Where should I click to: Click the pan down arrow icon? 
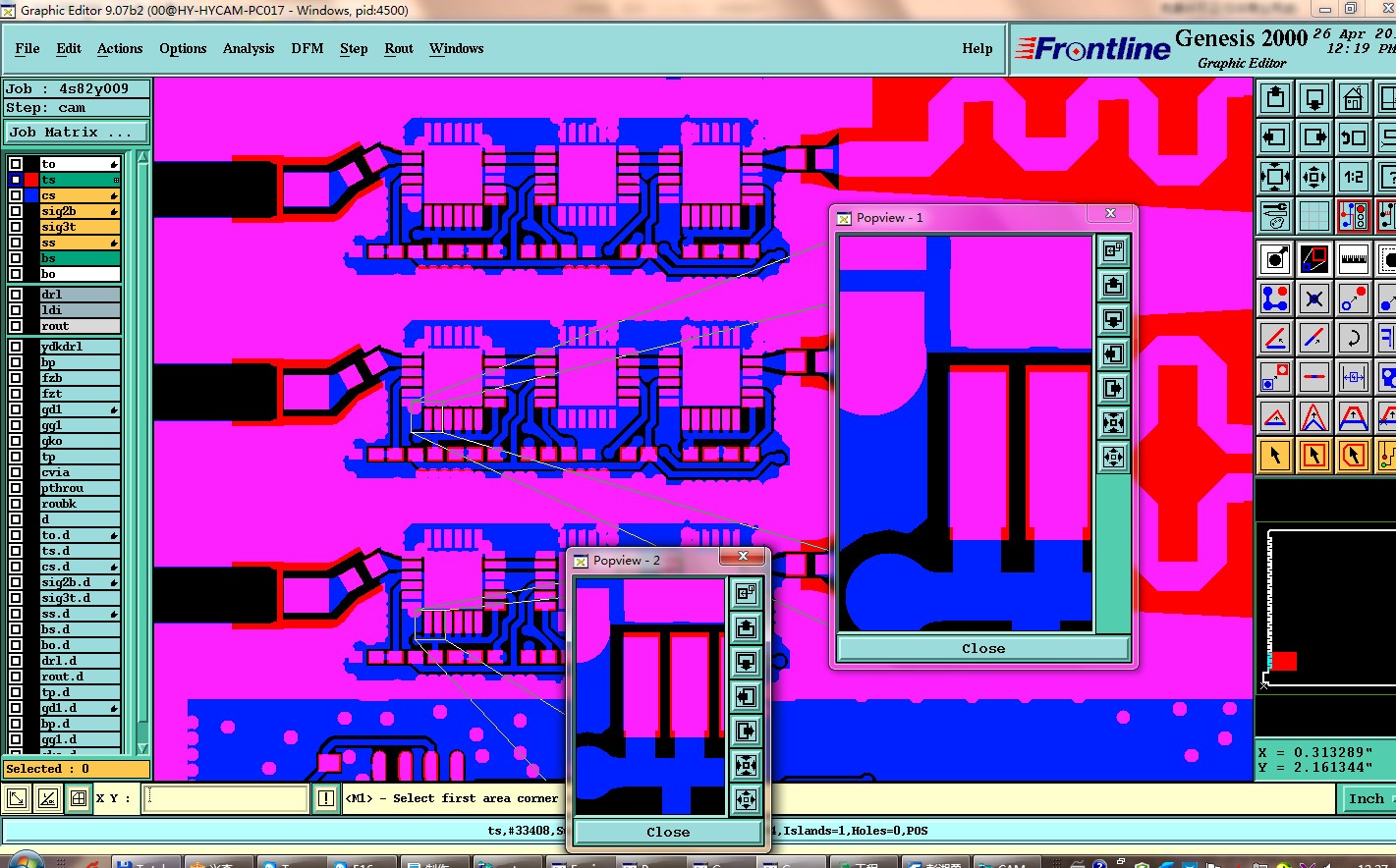[1314, 98]
